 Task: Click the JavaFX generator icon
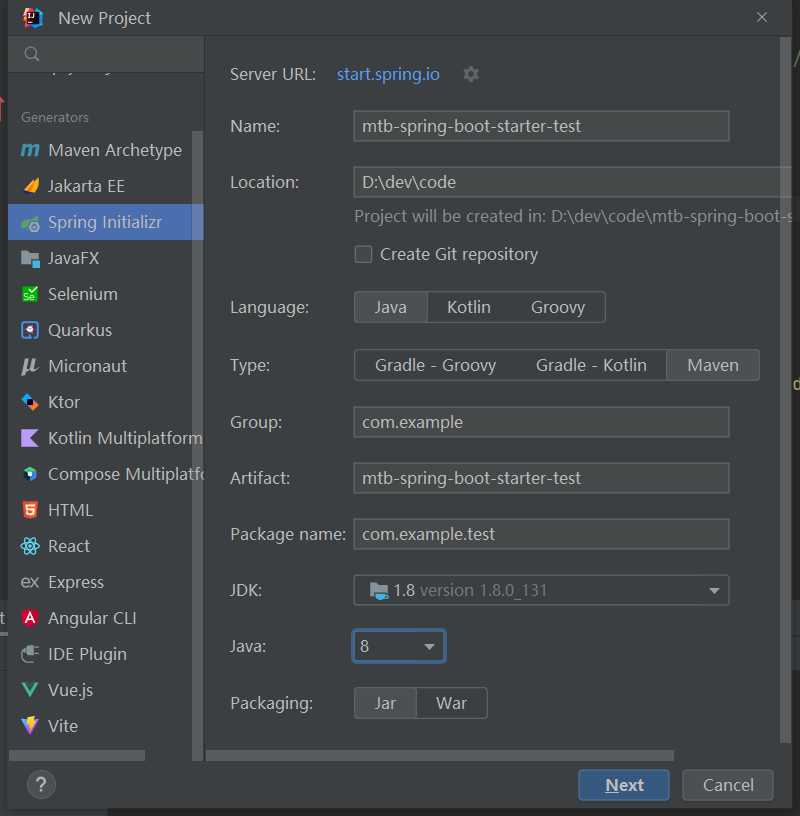click(x=30, y=259)
